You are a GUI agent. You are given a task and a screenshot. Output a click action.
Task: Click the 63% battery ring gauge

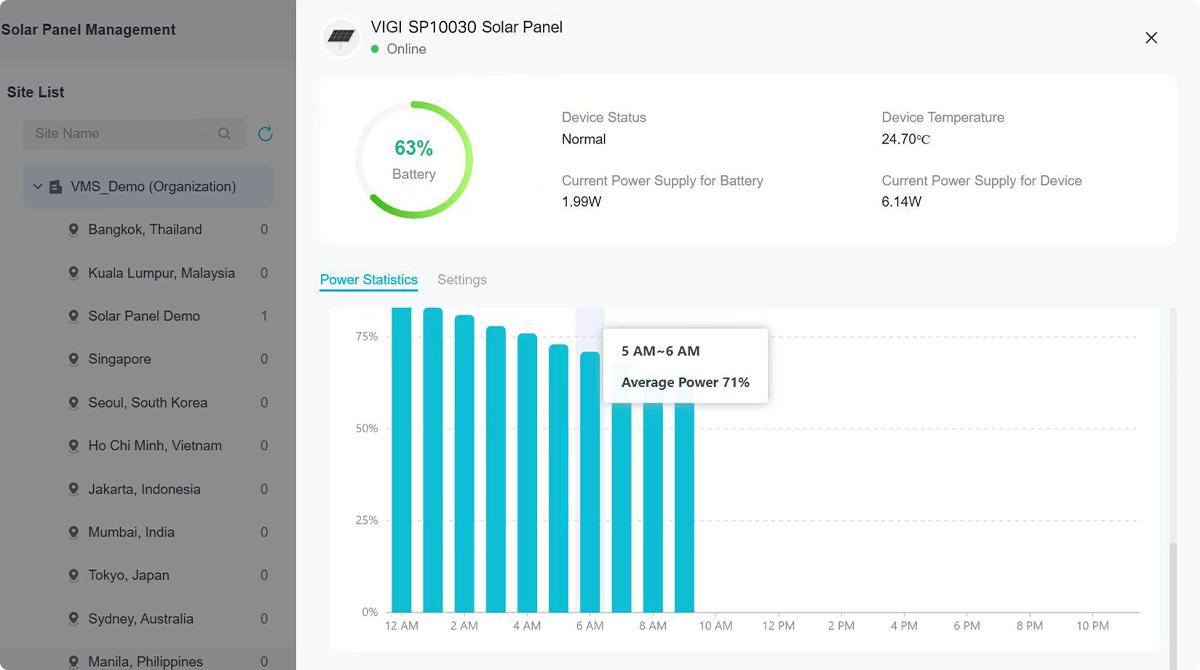(x=414, y=160)
